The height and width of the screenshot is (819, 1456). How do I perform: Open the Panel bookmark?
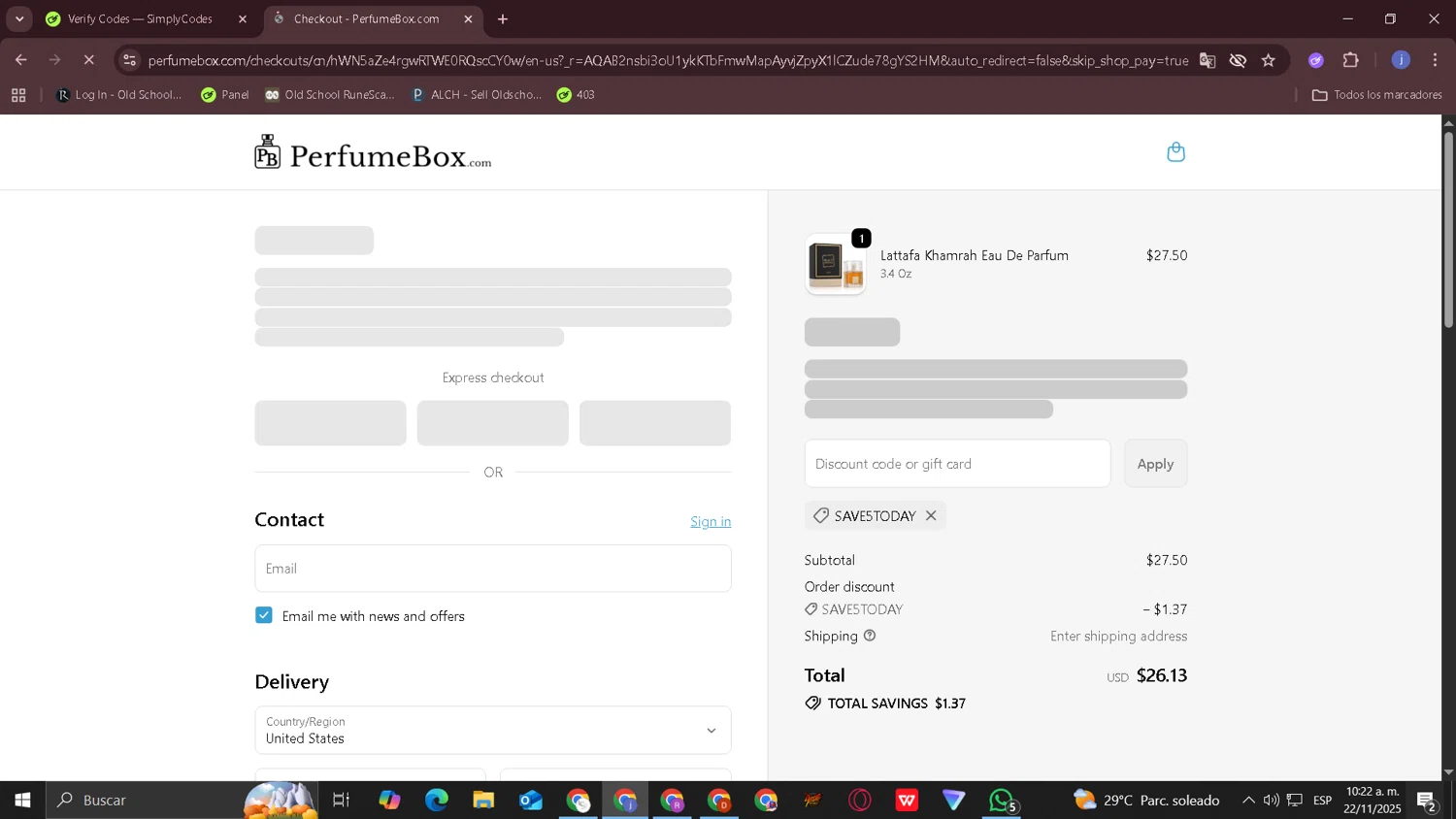point(225,95)
